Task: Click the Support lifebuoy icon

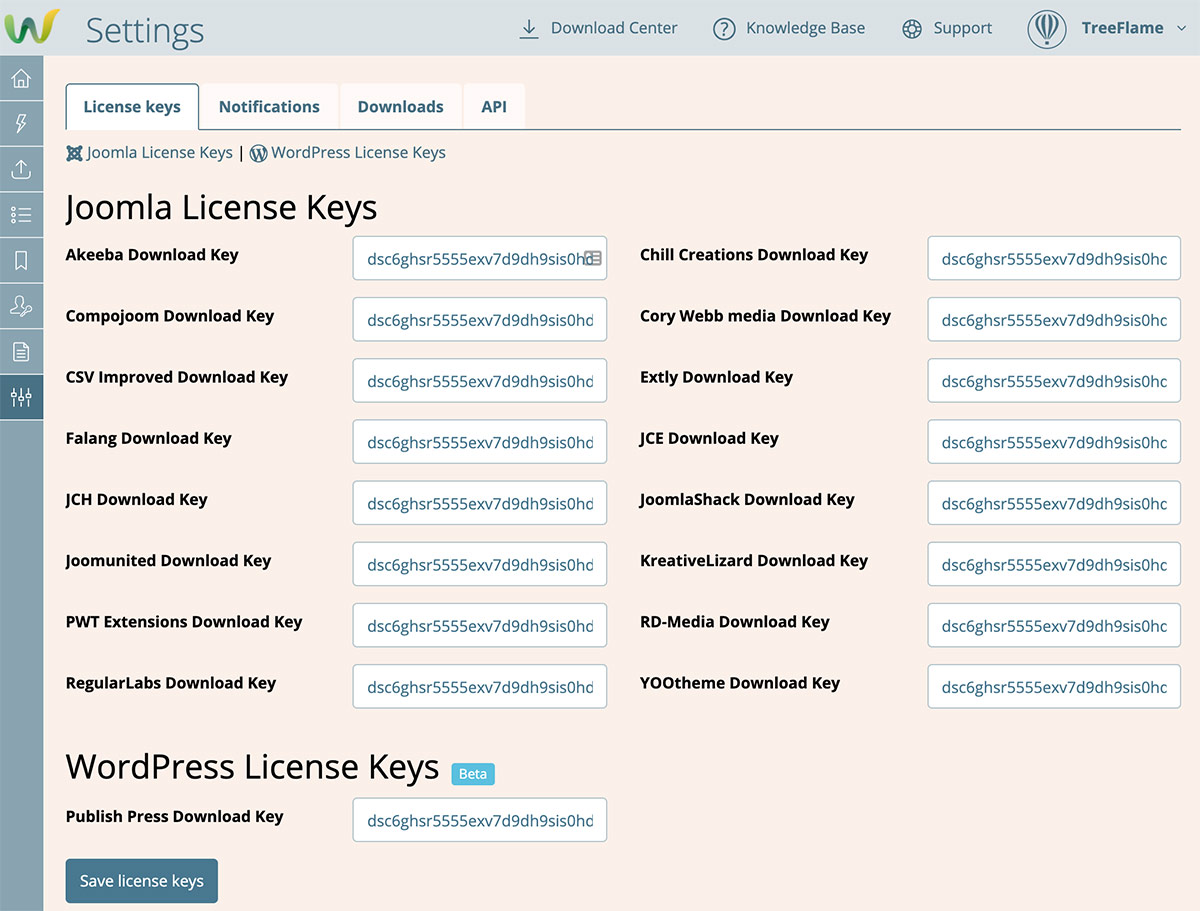Action: pos(912,29)
